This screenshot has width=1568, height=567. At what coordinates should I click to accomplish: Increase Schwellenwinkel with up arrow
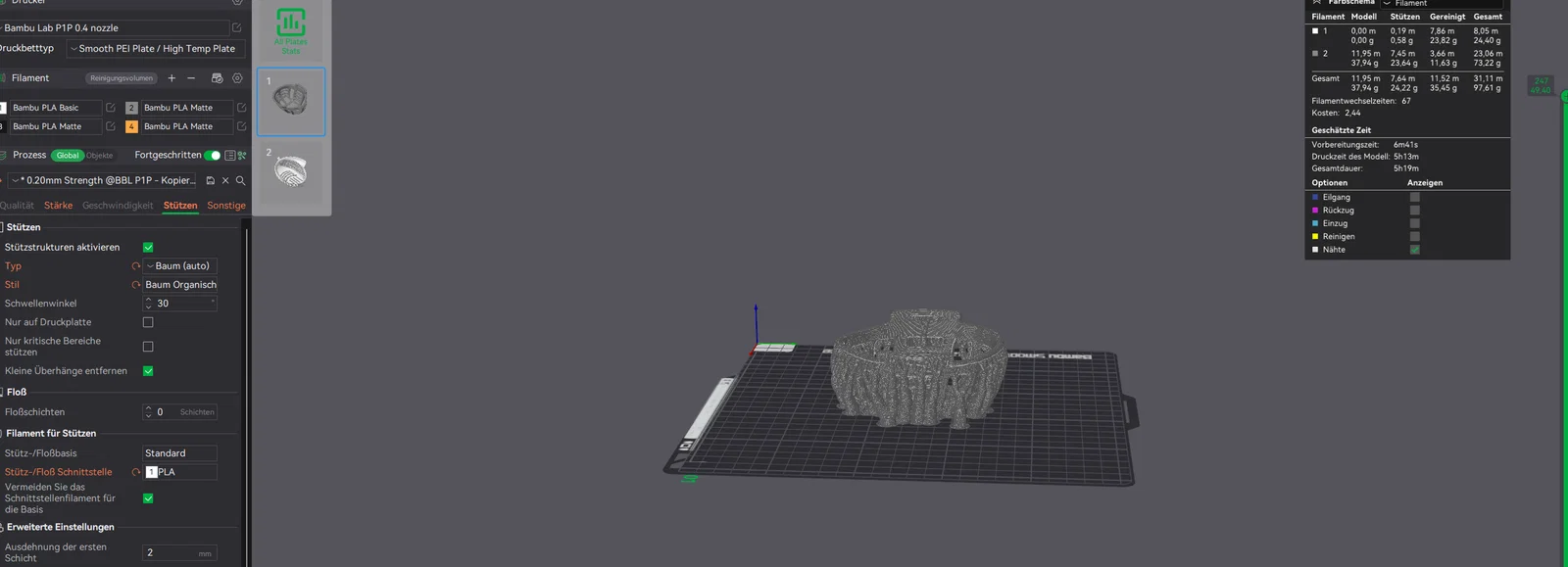(149, 300)
